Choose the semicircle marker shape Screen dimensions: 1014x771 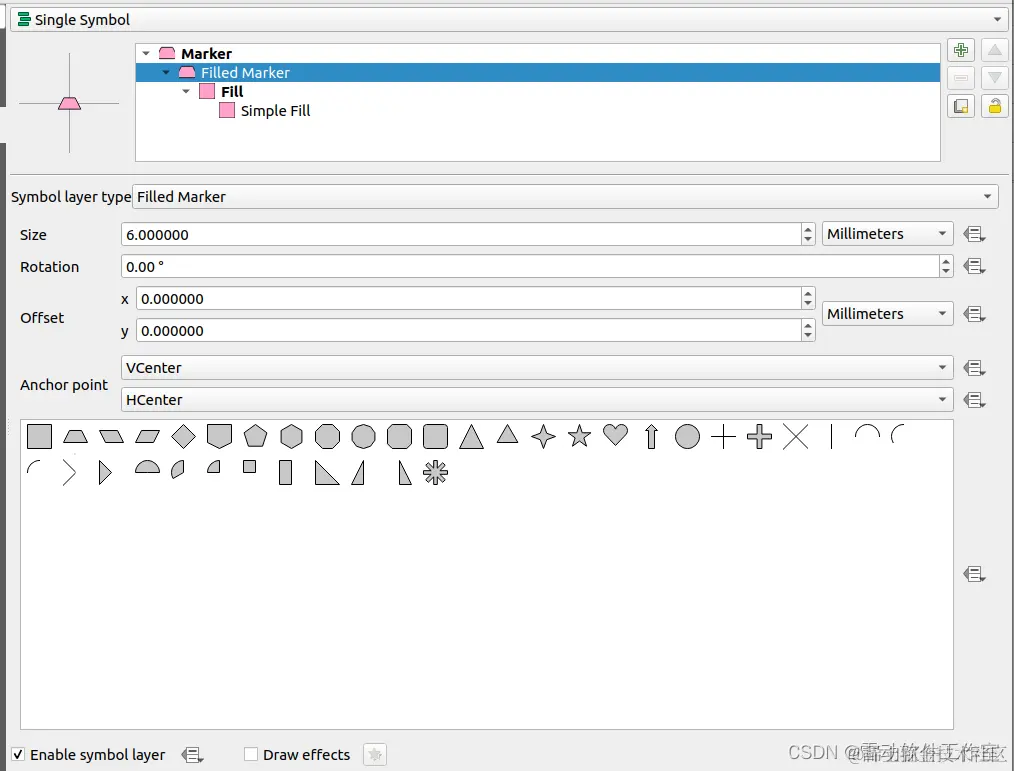click(147, 467)
